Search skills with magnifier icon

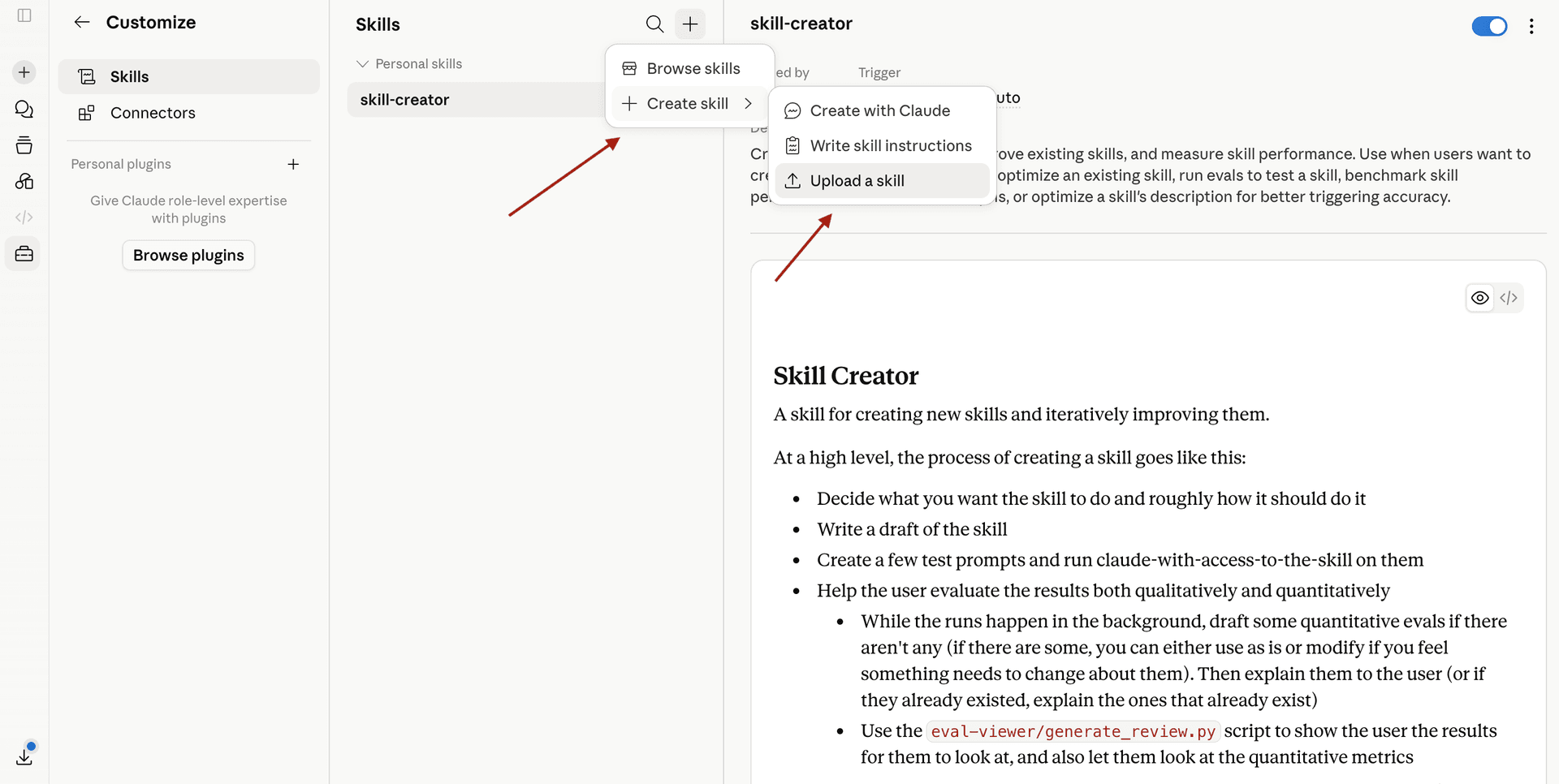654,24
